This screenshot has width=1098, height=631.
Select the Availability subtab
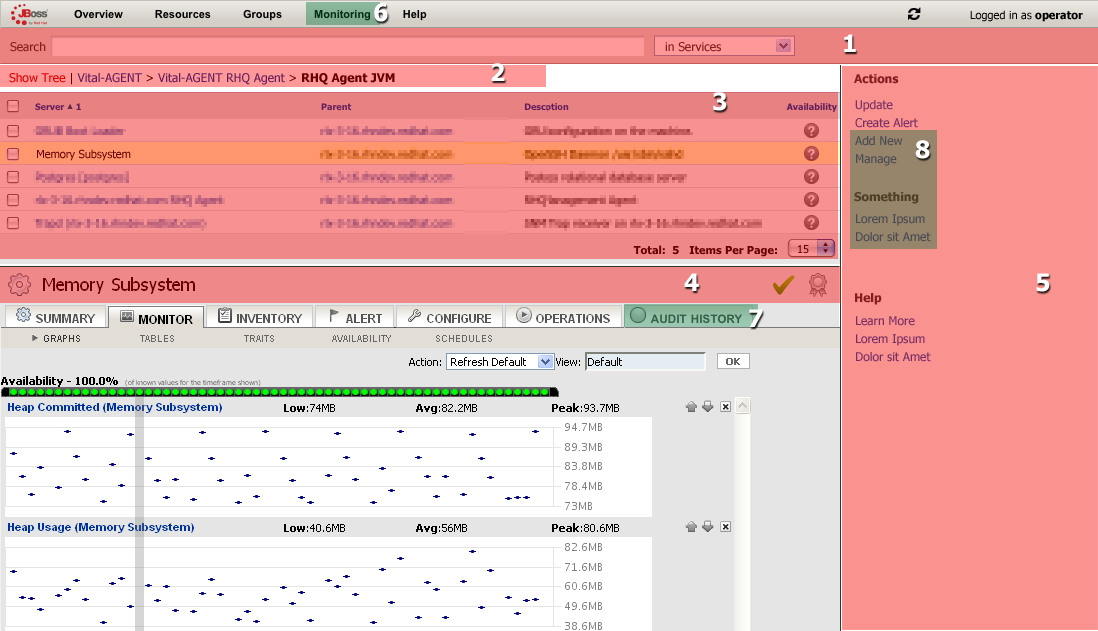(361, 339)
